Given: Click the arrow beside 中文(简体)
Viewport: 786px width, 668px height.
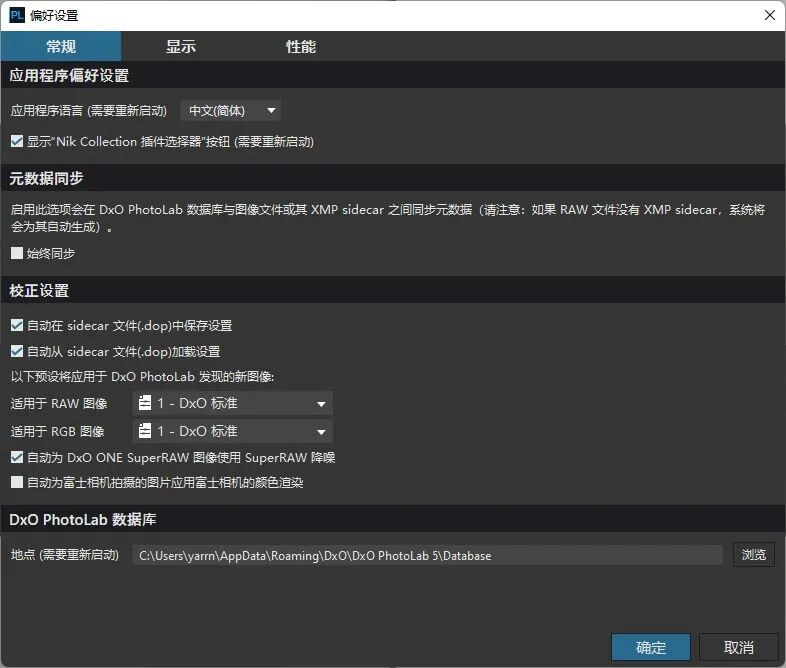Looking at the screenshot, I should pyautogui.click(x=271, y=110).
